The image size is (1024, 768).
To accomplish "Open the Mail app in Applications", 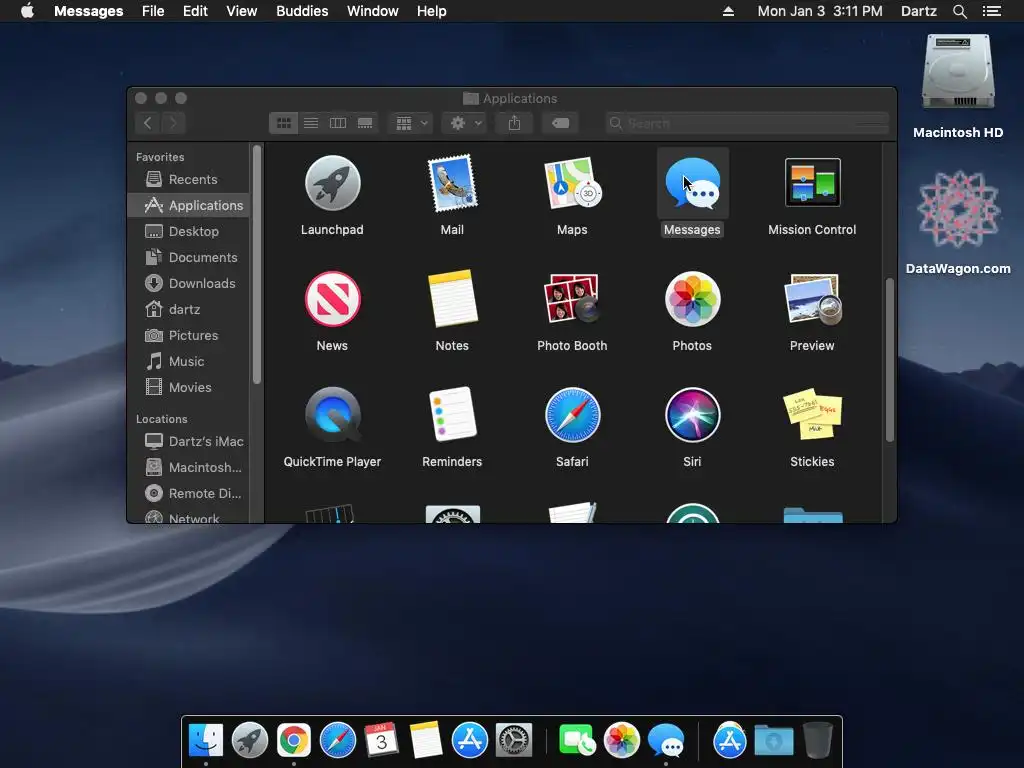I will 452,184.
